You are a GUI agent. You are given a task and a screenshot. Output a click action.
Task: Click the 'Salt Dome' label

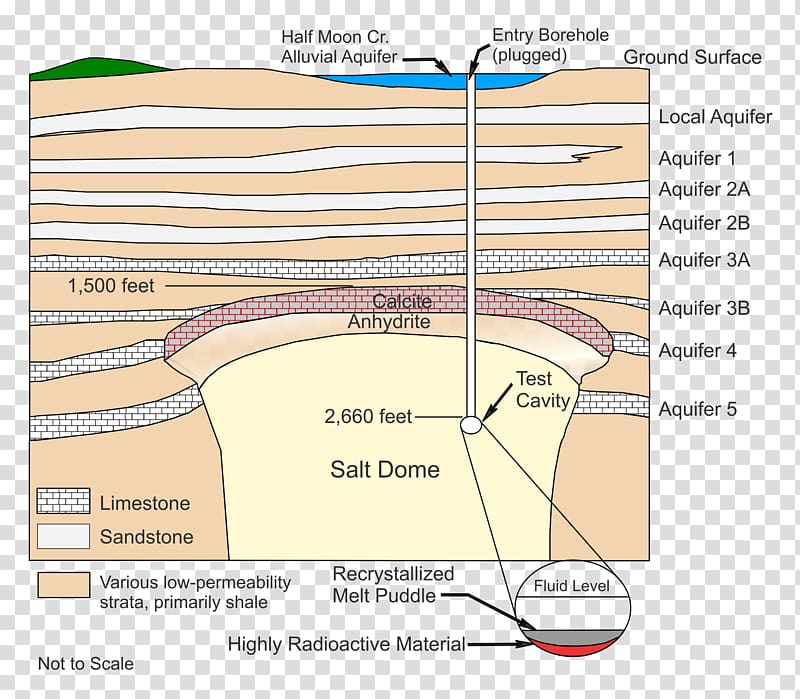385,469
